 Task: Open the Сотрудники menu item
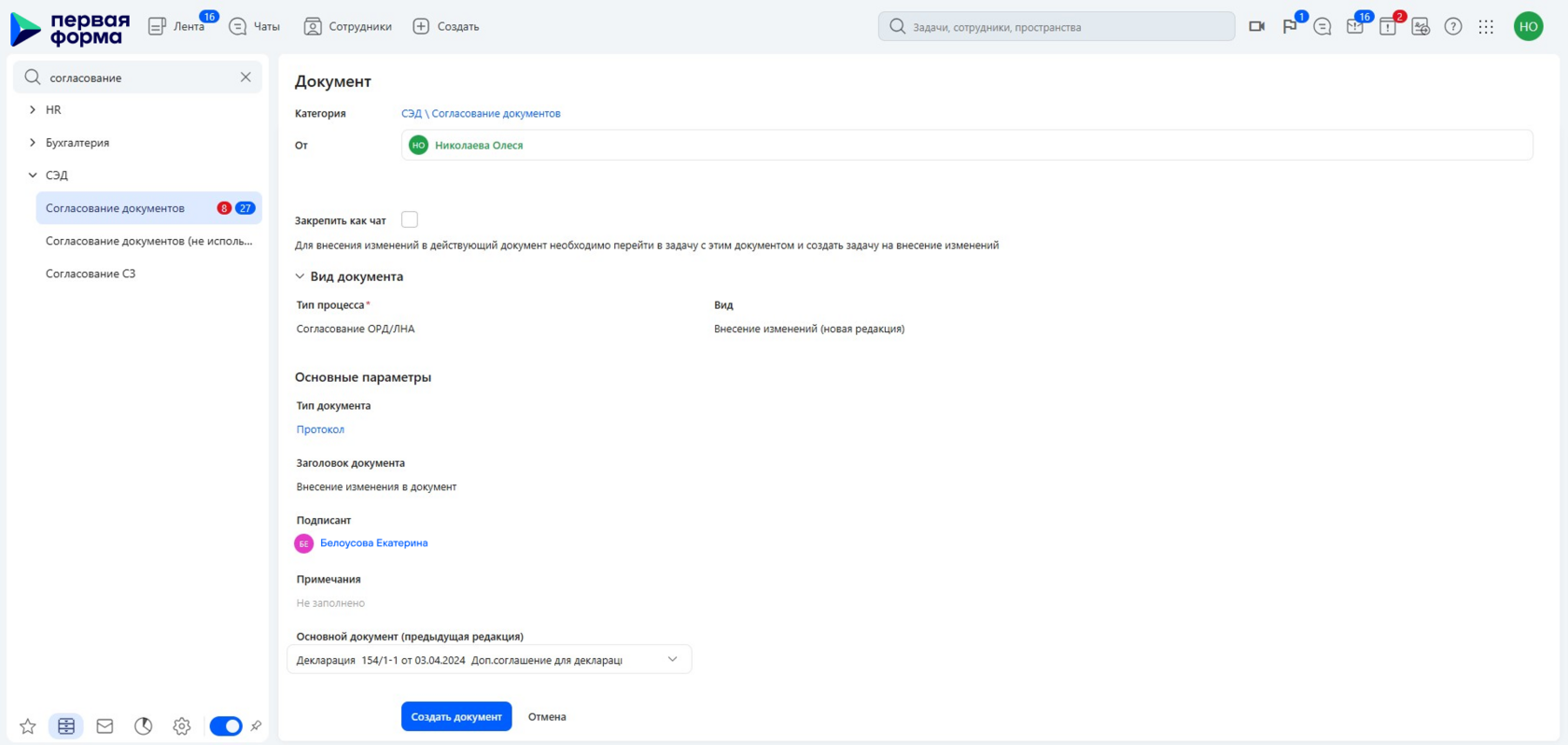point(360,27)
